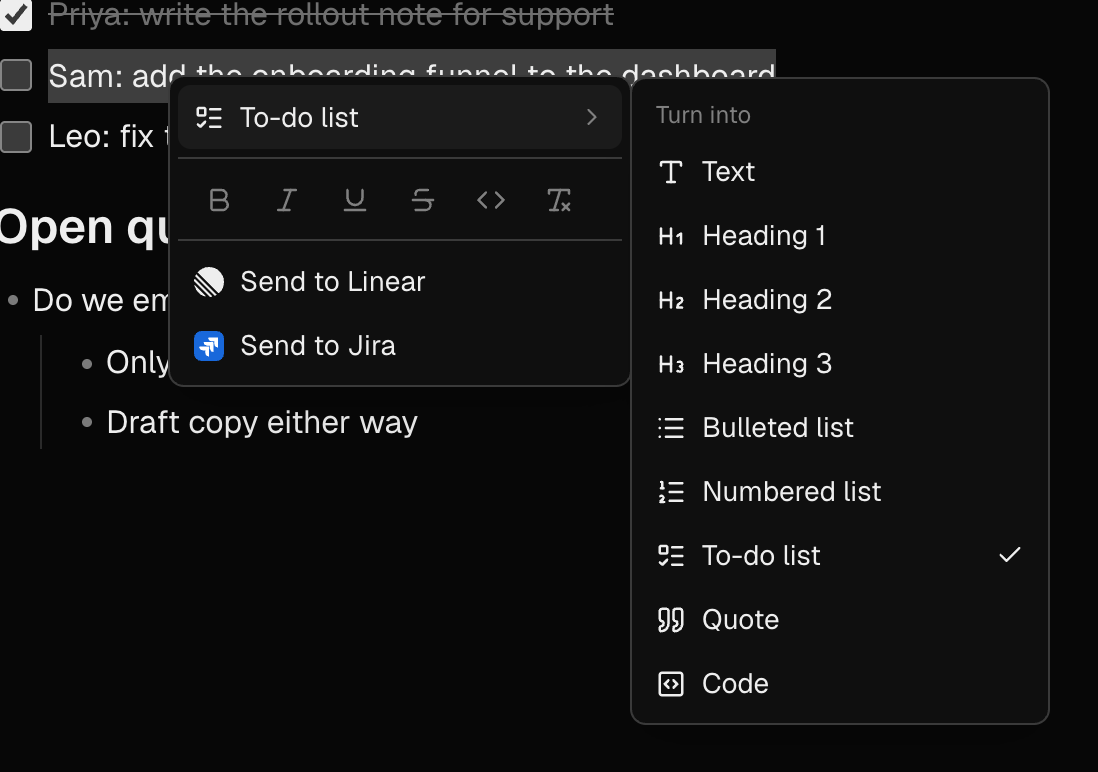Viewport: 1098px width, 772px height.
Task: Click the 'Do we em' bullet text
Action: (x=101, y=301)
